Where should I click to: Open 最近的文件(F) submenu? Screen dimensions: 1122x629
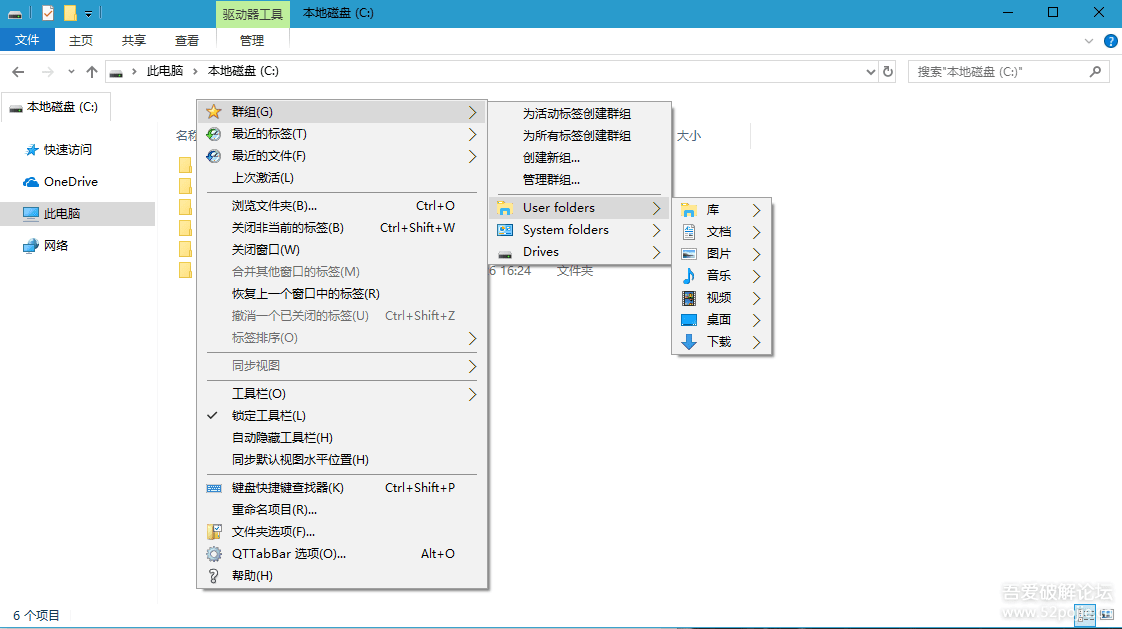click(342, 156)
